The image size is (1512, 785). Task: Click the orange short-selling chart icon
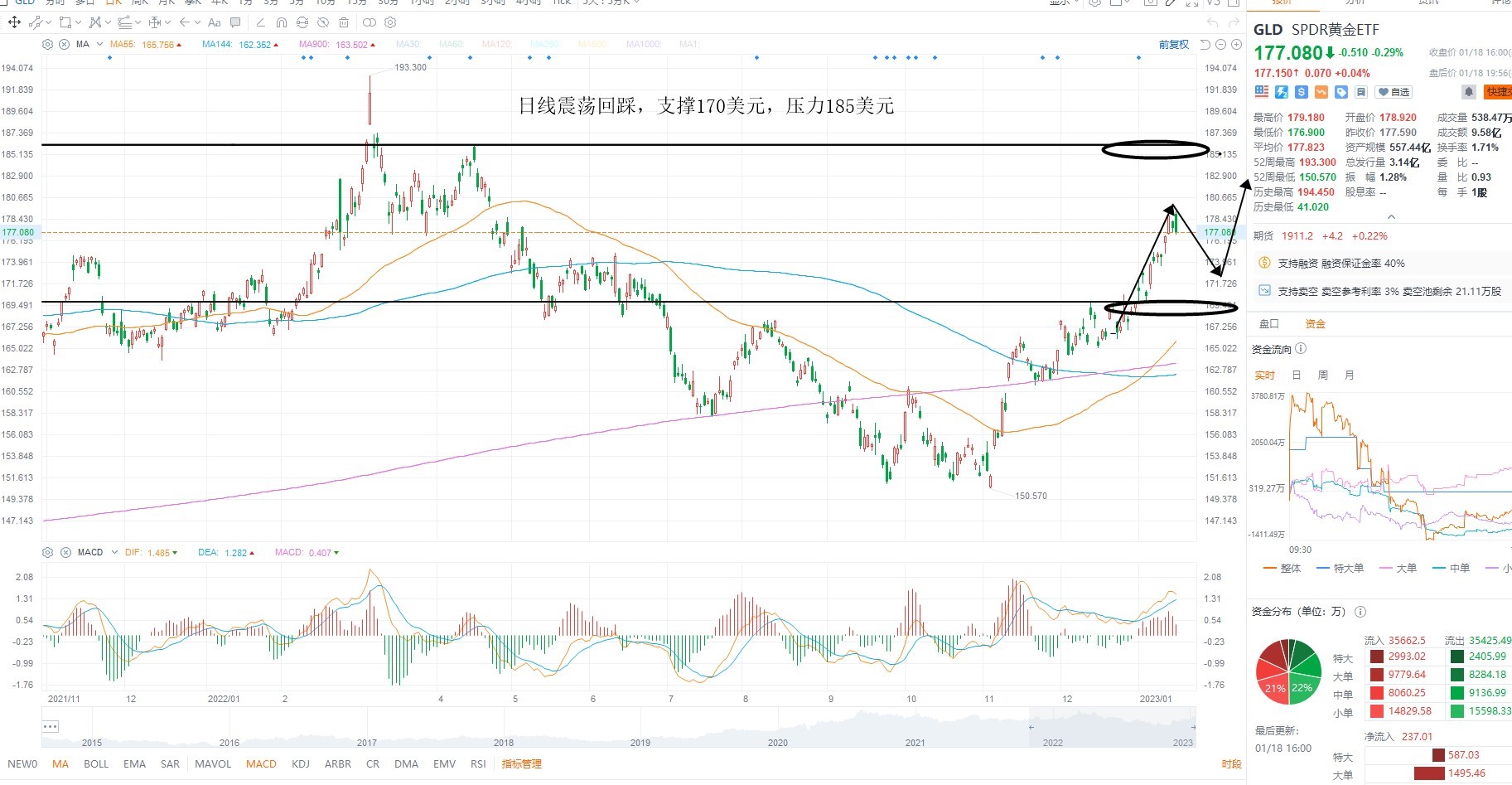pos(1321,92)
